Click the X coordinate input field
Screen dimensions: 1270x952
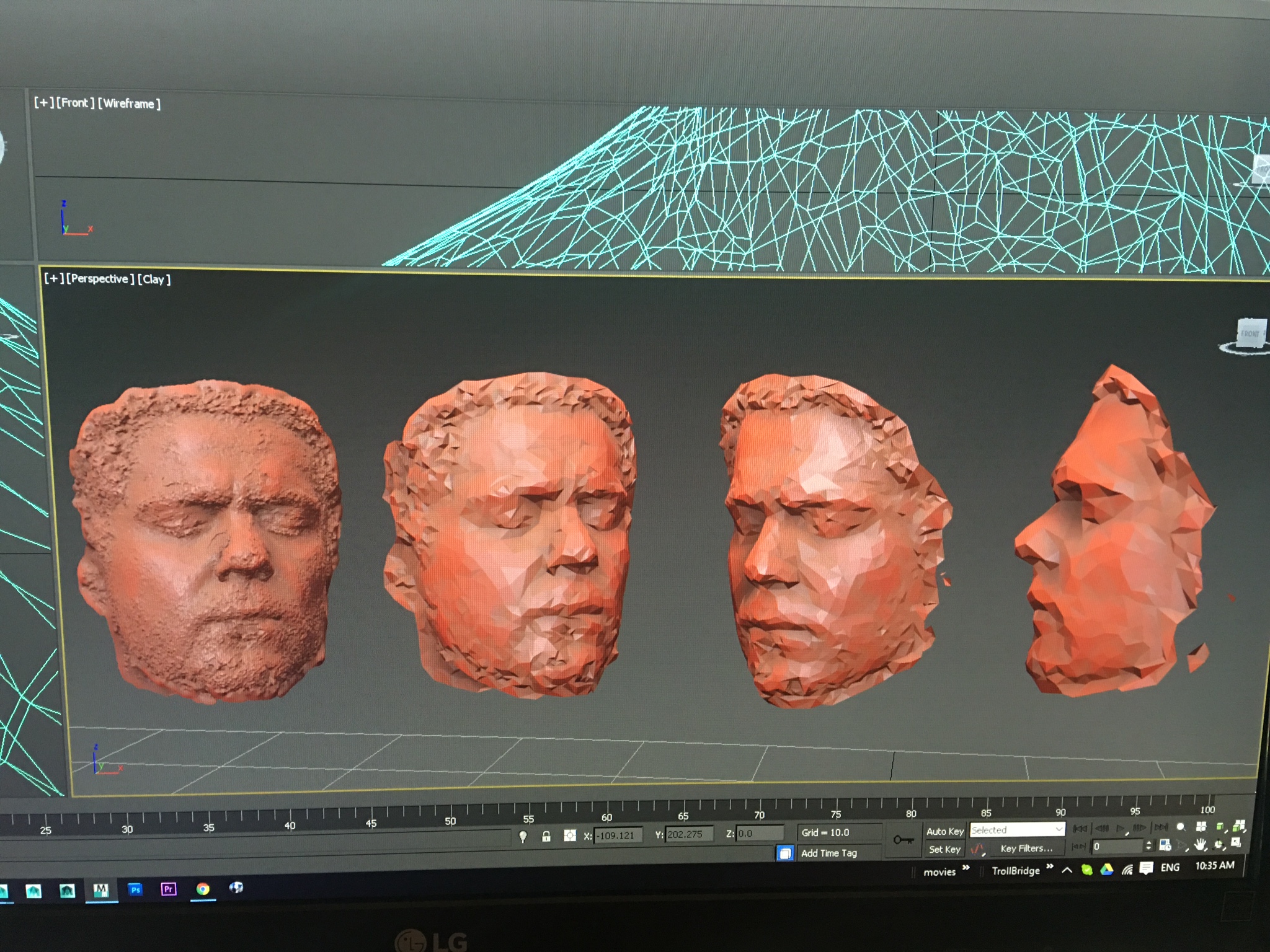coord(617,835)
